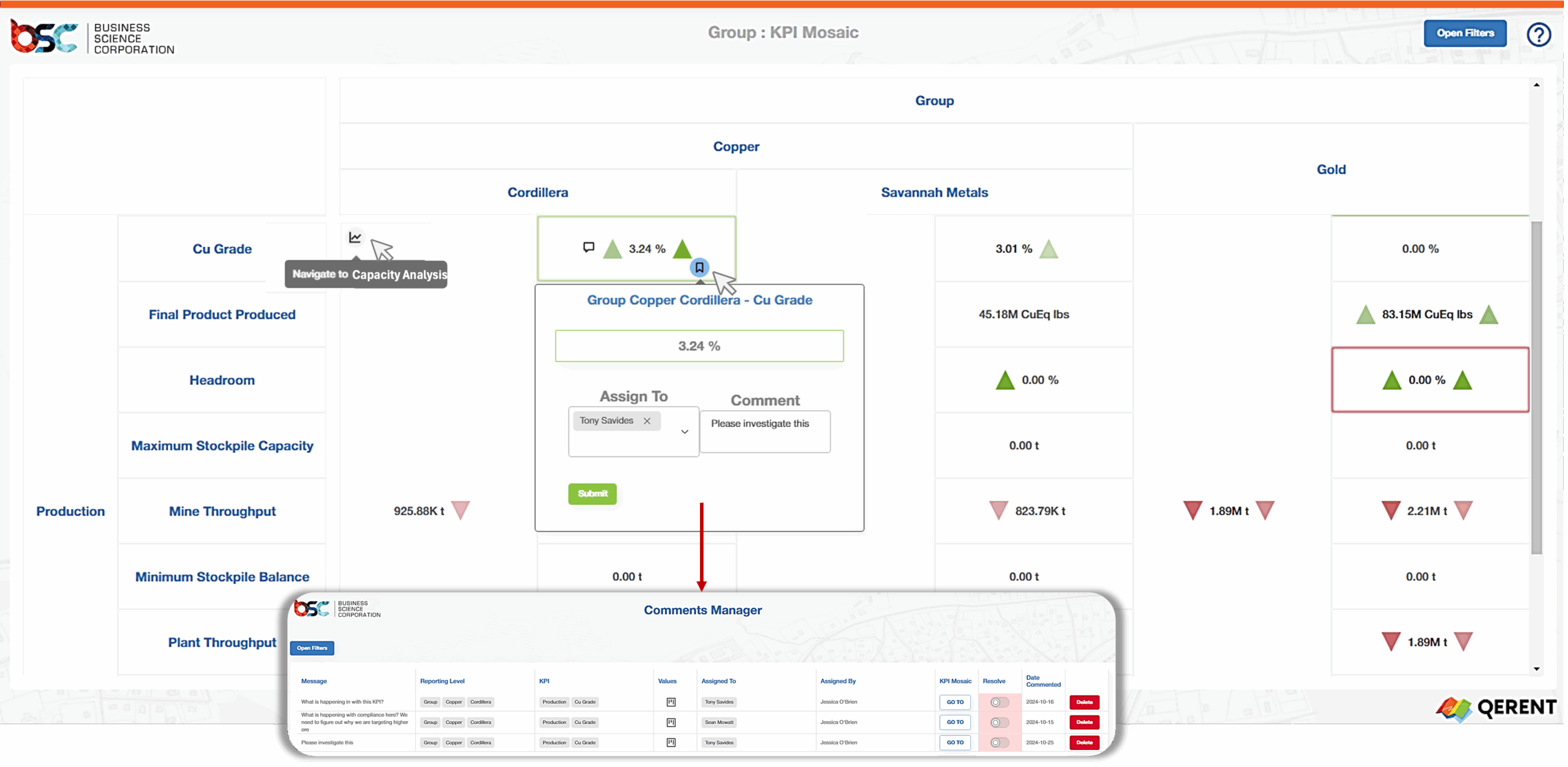Click the values icon on 'Please investigate this' row
The width and height of the screenshot is (1568, 767).
pos(671,742)
